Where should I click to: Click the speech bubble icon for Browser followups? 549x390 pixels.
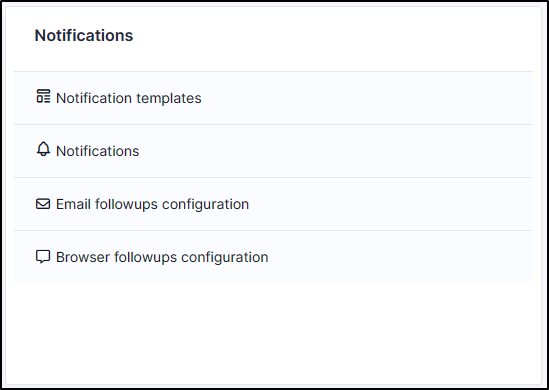[43, 257]
